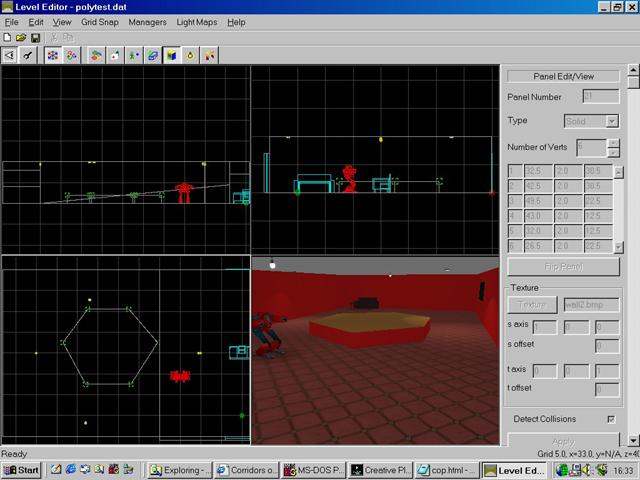Switch to the cop.html taskbar window

(448, 470)
